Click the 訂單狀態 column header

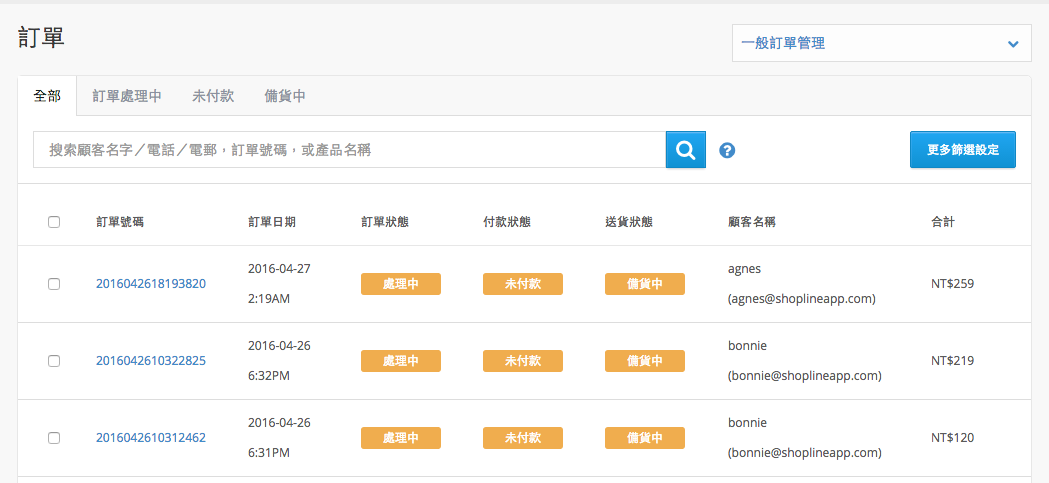385,222
